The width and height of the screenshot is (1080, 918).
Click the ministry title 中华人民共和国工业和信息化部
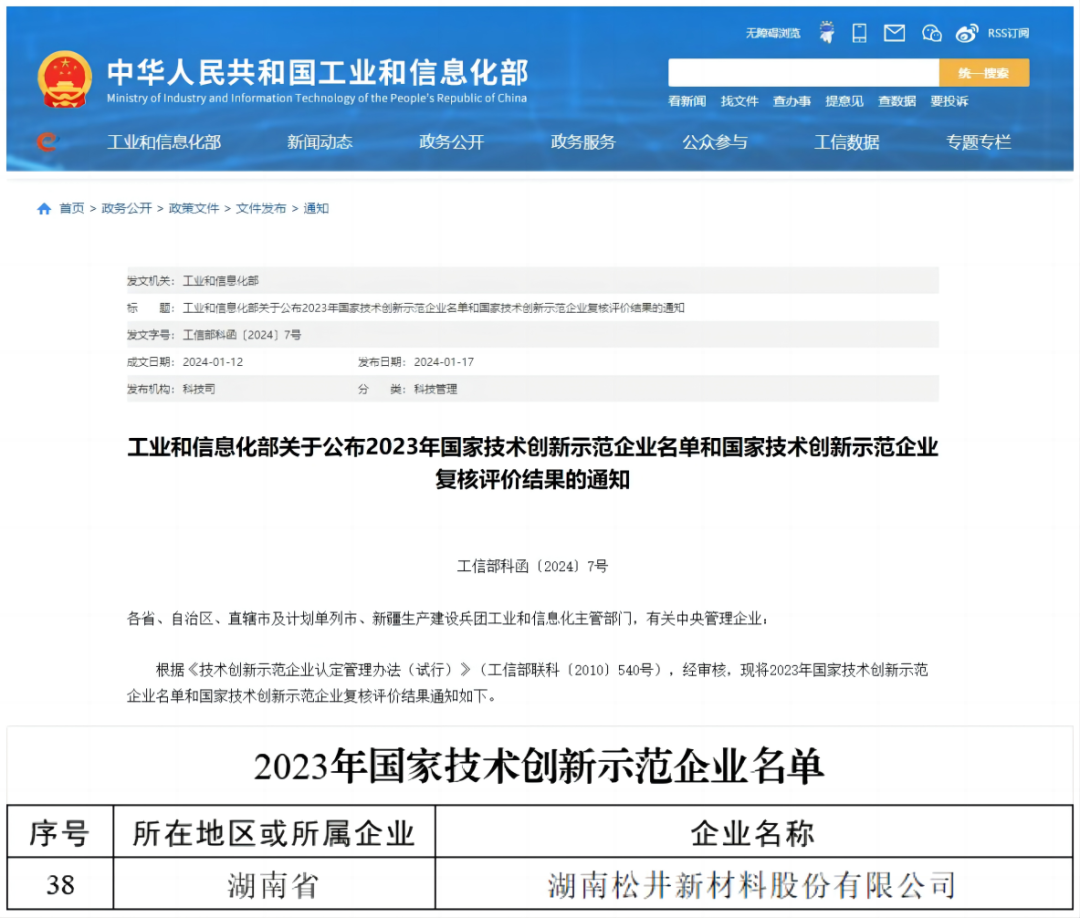pos(318,72)
